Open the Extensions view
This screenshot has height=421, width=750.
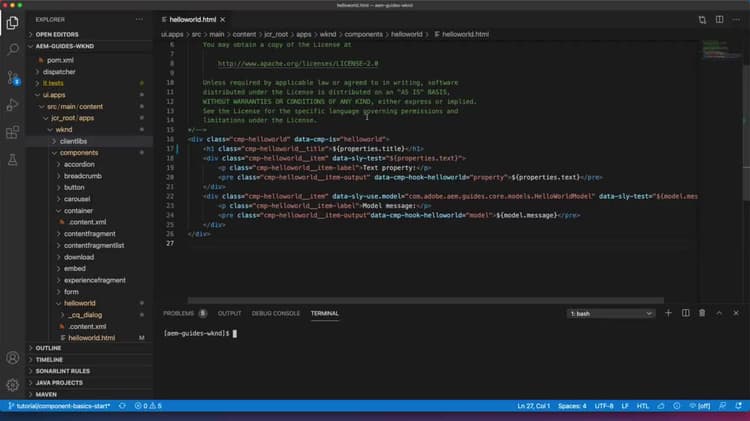[x=13, y=132]
